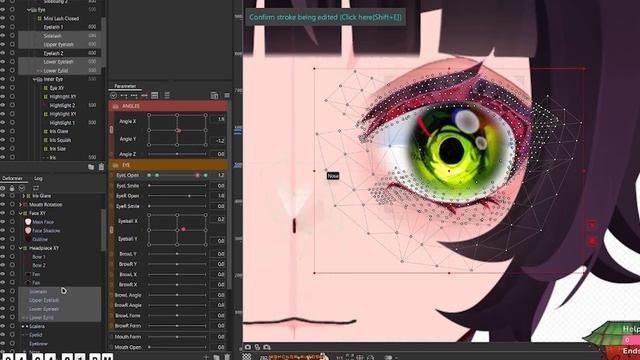Click the third camera icon below canvas
This screenshot has width=640, height=360.
(x=267, y=347)
